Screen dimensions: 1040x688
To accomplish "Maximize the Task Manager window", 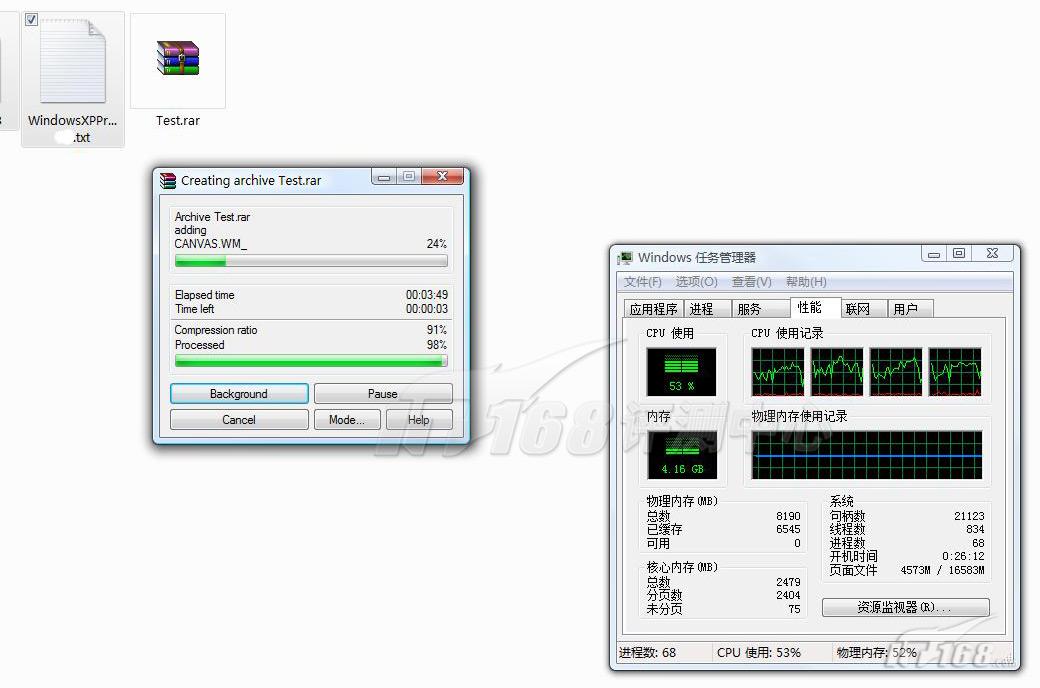I will coord(958,254).
